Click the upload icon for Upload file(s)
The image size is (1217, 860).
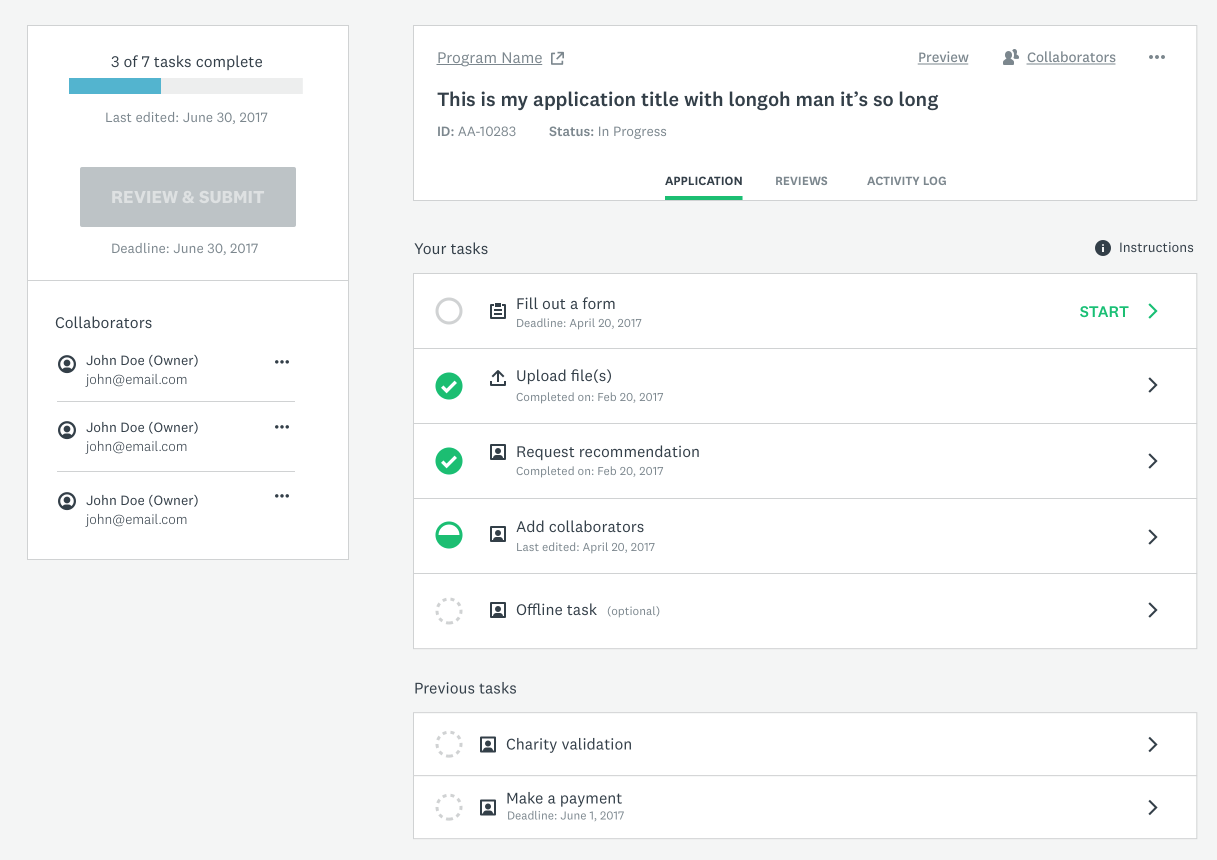[x=497, y=378]
